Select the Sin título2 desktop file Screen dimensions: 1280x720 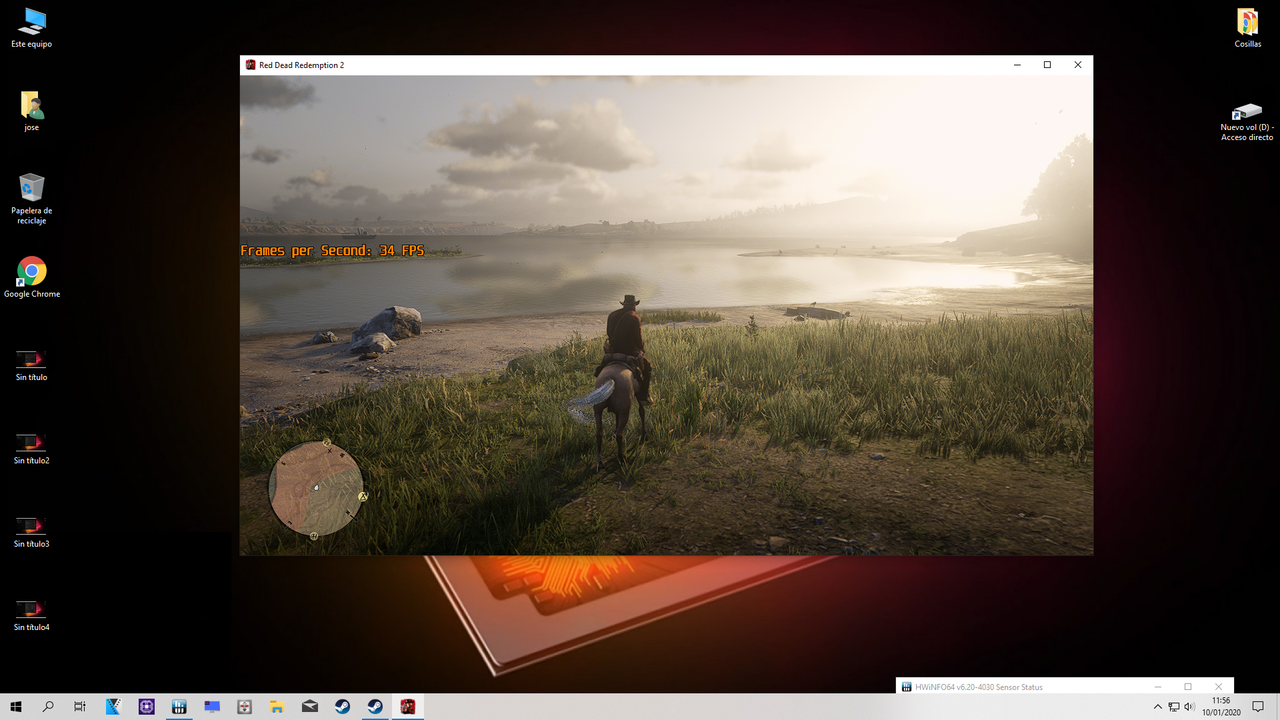[x=31, y=448]
